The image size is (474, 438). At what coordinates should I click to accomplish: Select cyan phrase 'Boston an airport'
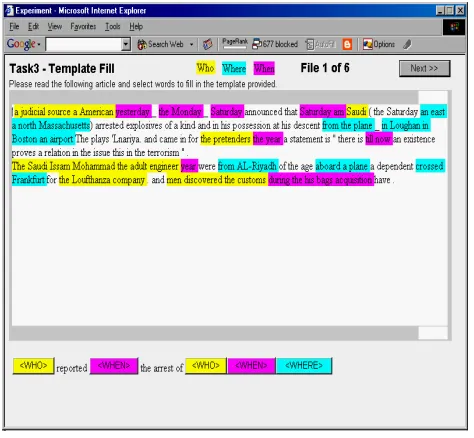pos(43,139)
